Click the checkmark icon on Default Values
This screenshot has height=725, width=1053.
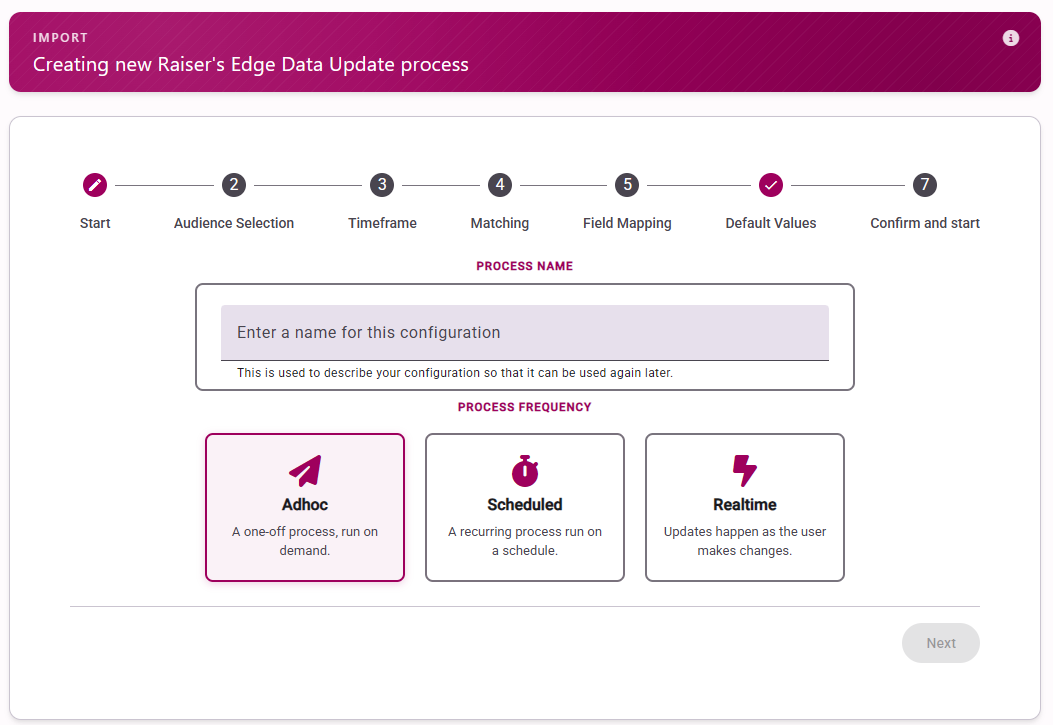pyautogui.click(x=771, y=185)
